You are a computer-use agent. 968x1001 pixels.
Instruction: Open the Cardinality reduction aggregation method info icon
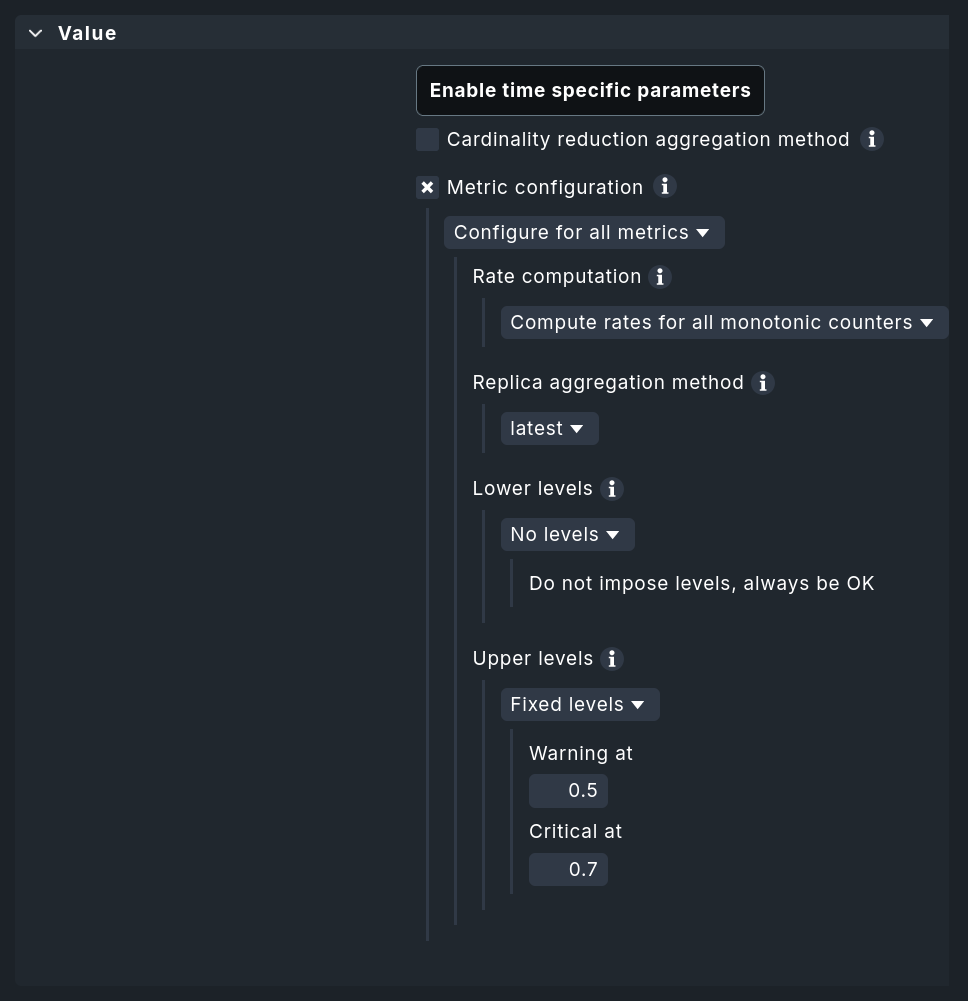tap(871, 140)
